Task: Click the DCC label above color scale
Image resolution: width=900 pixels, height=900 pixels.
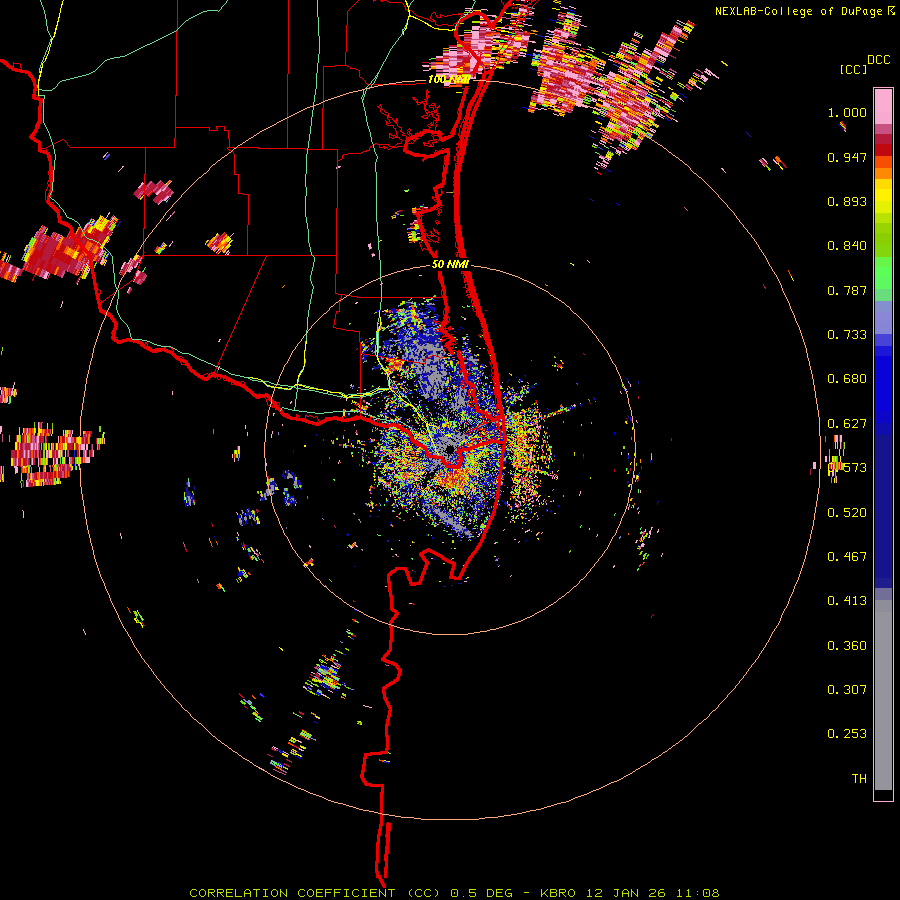Action: tap(879, 60)
